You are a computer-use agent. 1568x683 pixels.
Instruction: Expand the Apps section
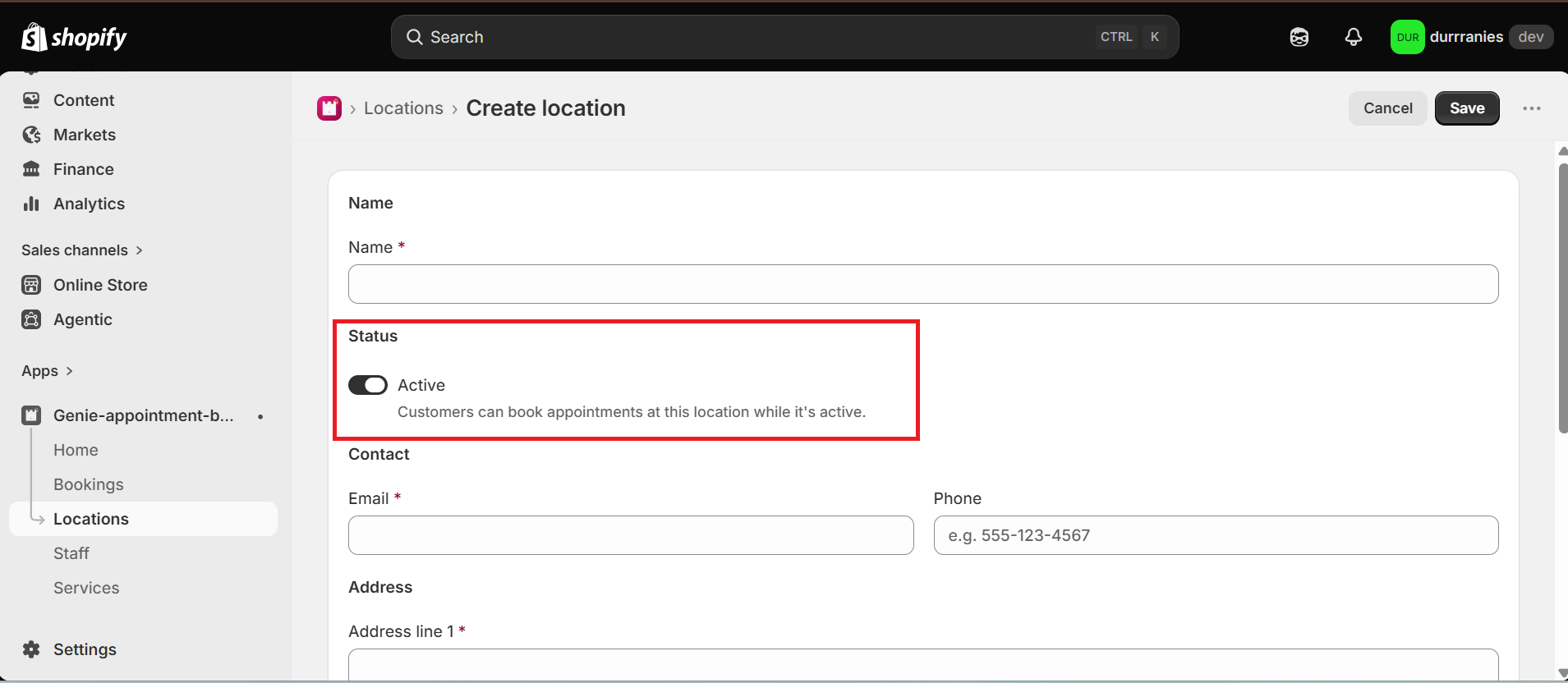[x=48, y=371]
